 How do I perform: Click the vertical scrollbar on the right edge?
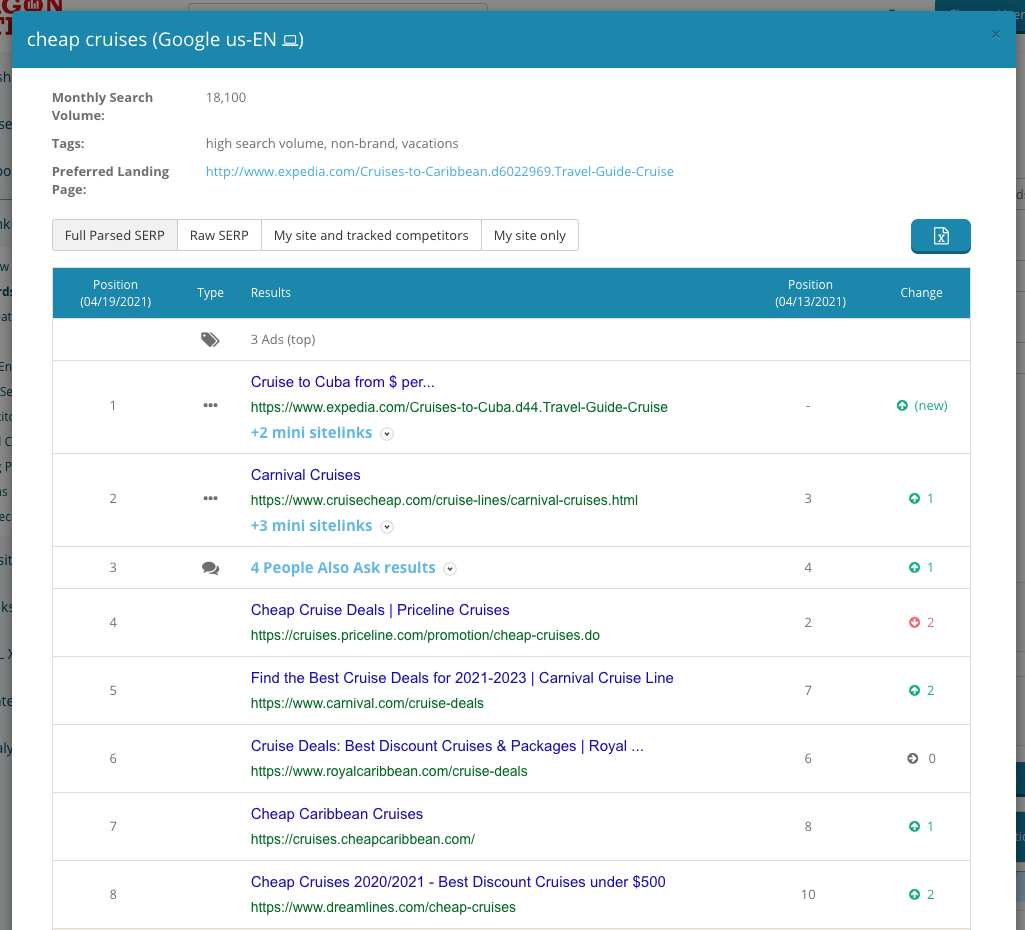1020,465
